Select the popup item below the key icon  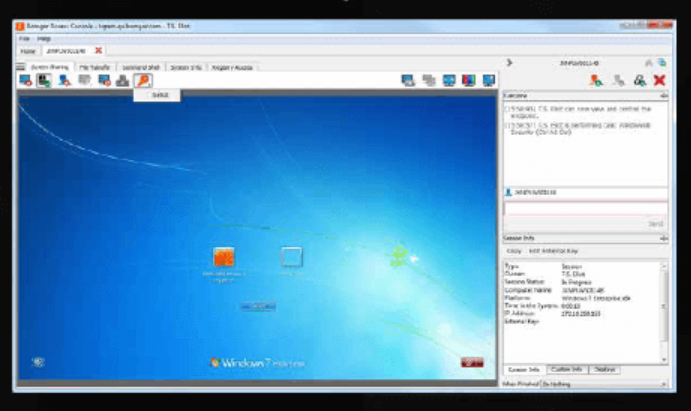[x=157, y=95]
